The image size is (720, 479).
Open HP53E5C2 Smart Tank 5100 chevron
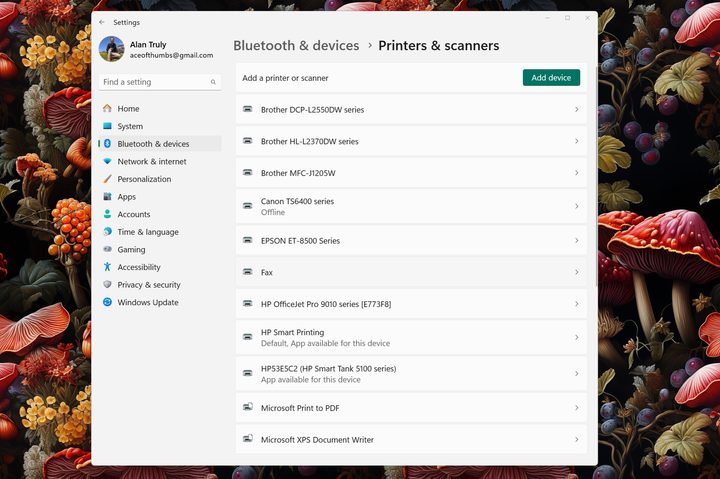[577, 373]
